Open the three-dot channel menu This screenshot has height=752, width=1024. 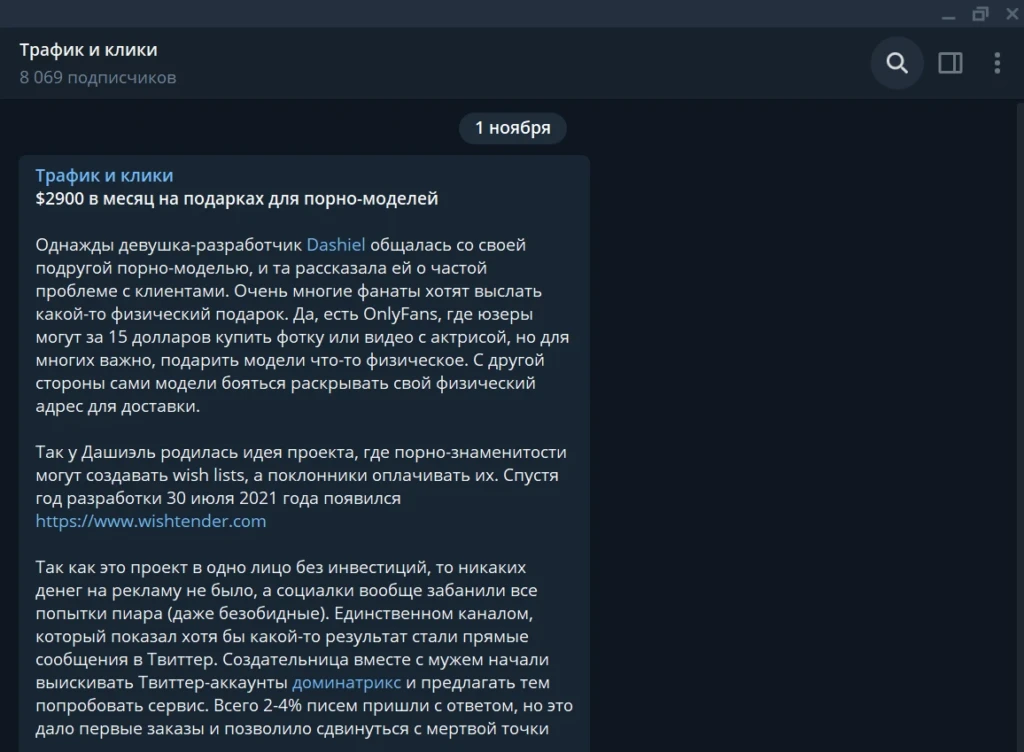[997, 63]
